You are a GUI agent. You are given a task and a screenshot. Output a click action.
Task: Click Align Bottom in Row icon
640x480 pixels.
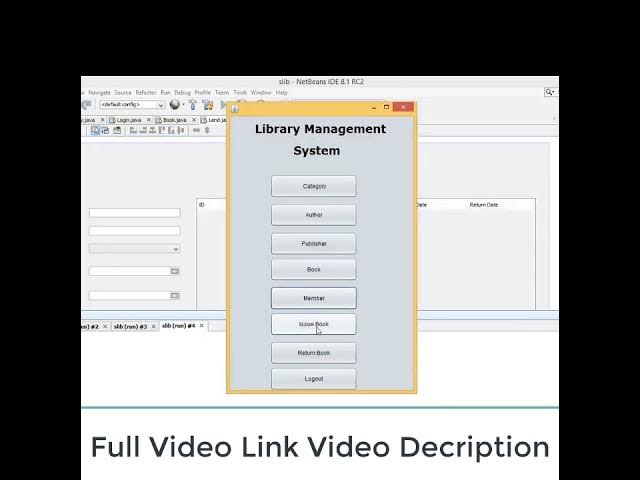coord(171,131)
